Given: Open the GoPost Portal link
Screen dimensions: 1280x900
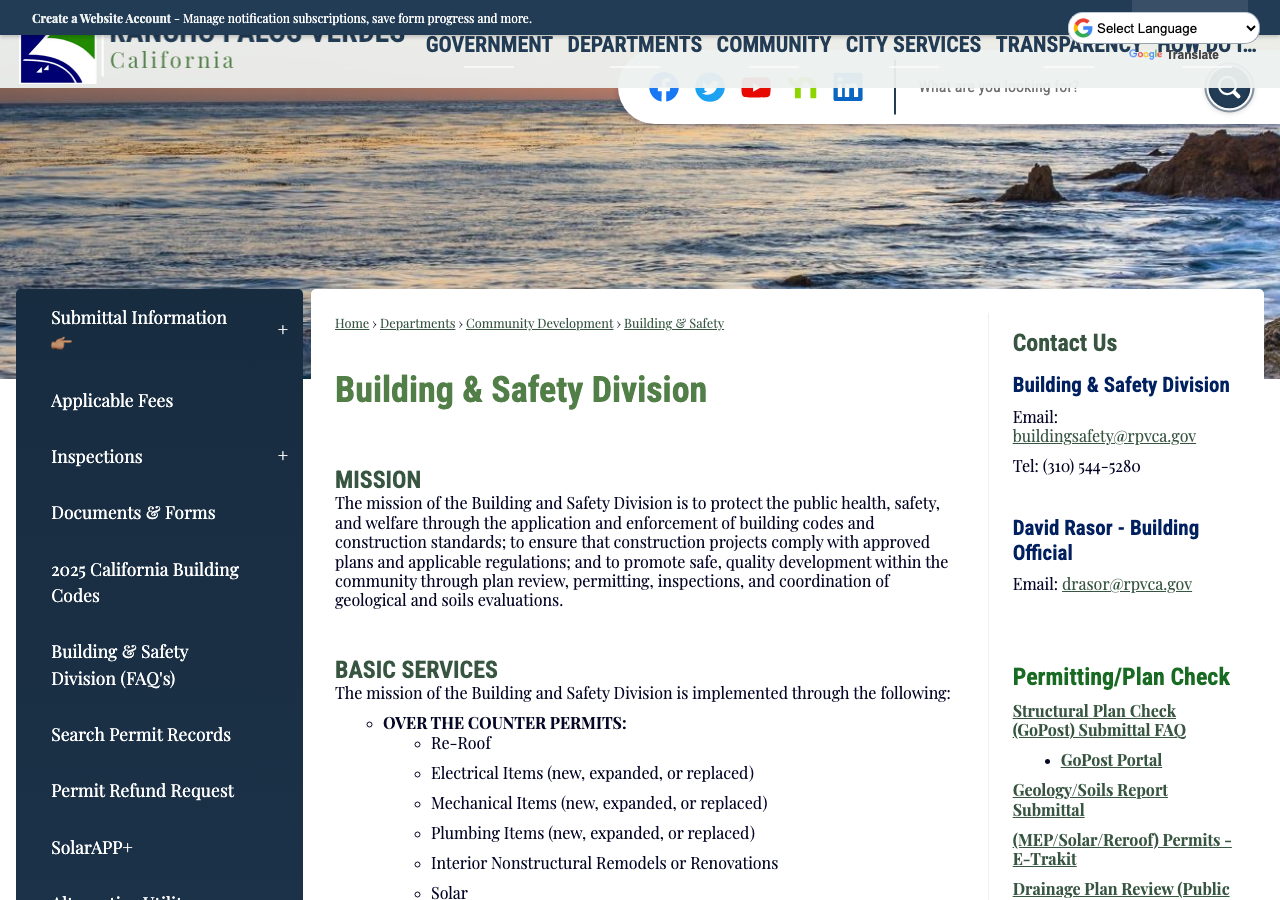Looking at the screenshot, I should pyautogui.click(x=1111, y=760).
